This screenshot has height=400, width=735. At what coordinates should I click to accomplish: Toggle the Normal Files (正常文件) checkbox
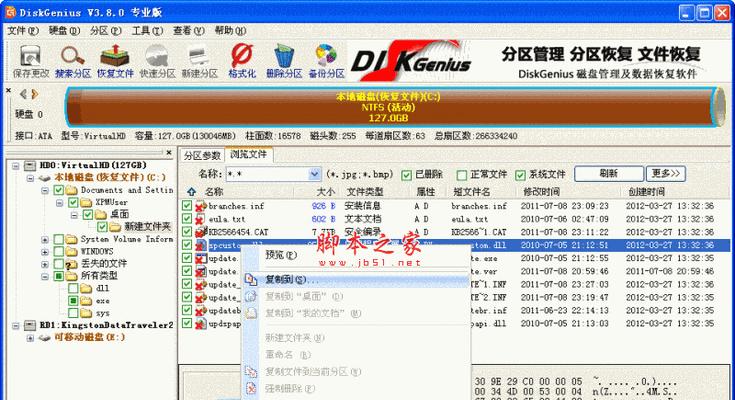coord(462,175)
